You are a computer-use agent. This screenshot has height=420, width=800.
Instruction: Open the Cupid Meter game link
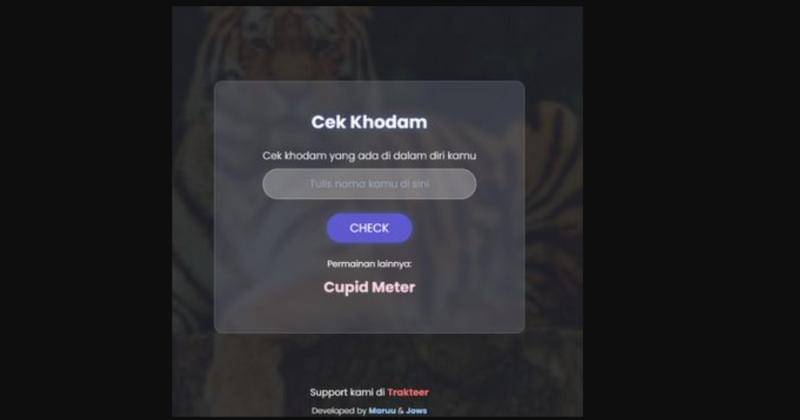pyautogui.click(x=369, y=287)
